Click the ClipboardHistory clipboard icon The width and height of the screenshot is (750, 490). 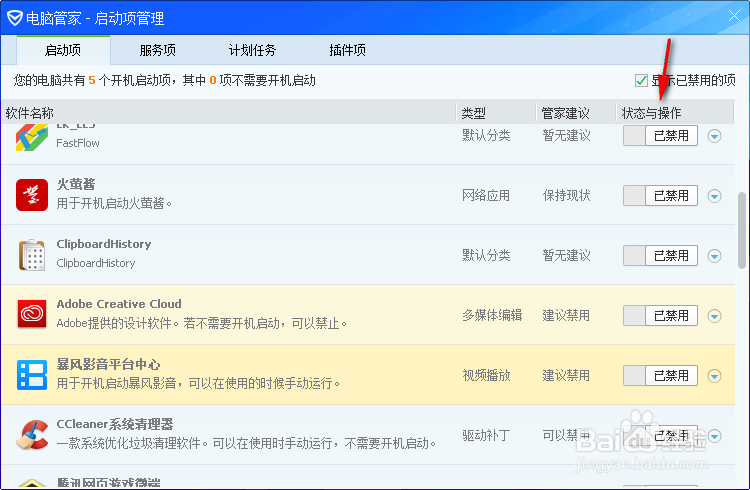(x=32, y=255)
